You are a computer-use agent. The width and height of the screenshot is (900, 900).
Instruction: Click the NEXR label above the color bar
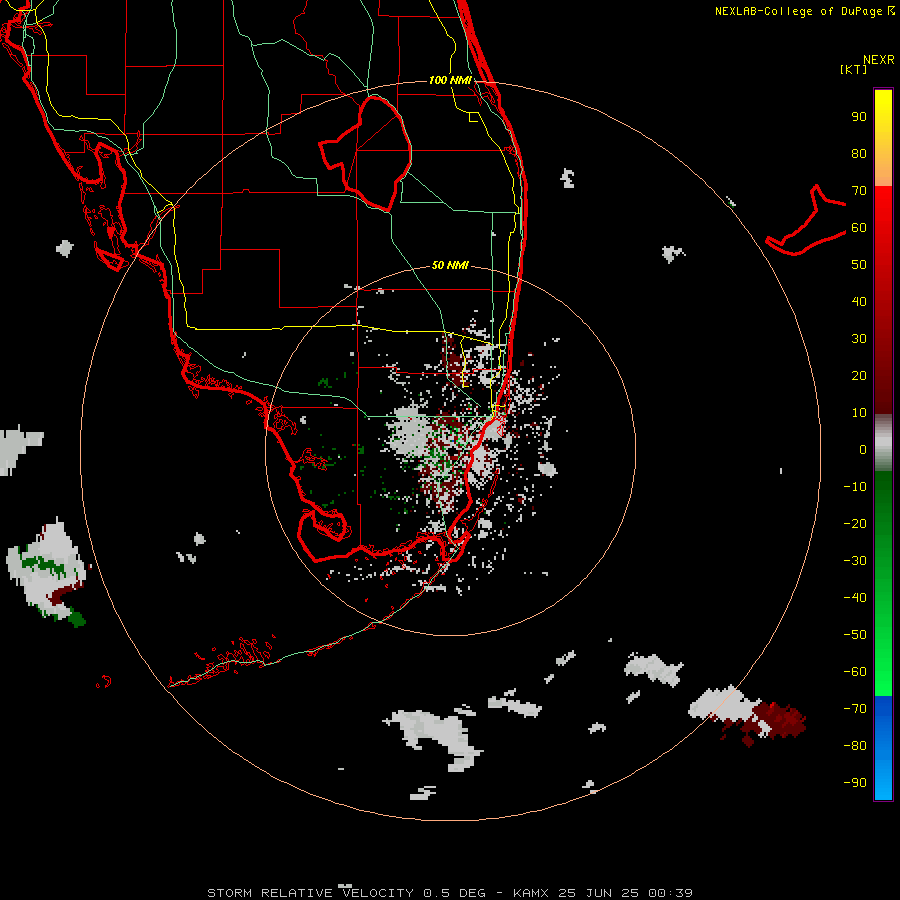(x=879, y=59)
